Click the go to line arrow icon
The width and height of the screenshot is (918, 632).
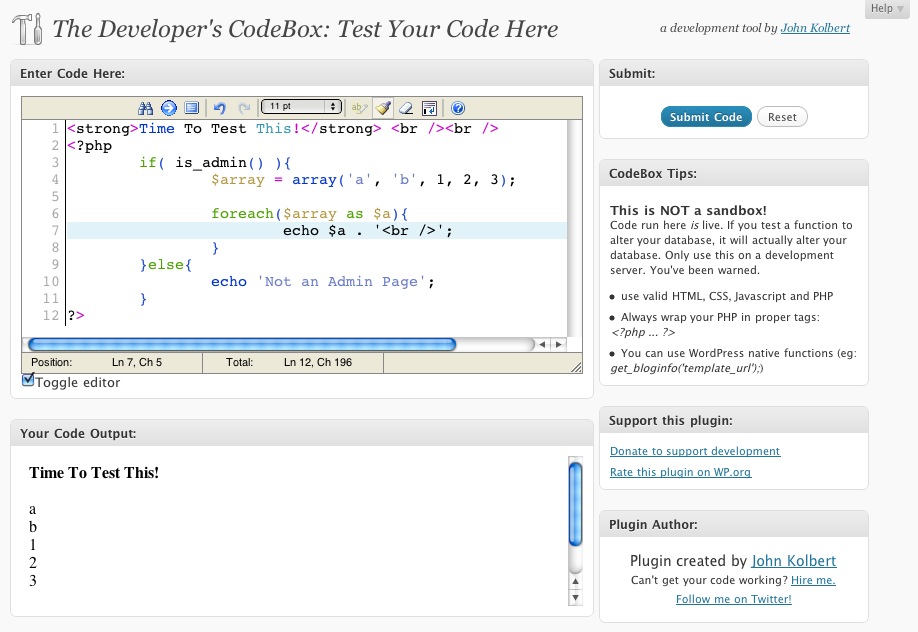point(169,108)
